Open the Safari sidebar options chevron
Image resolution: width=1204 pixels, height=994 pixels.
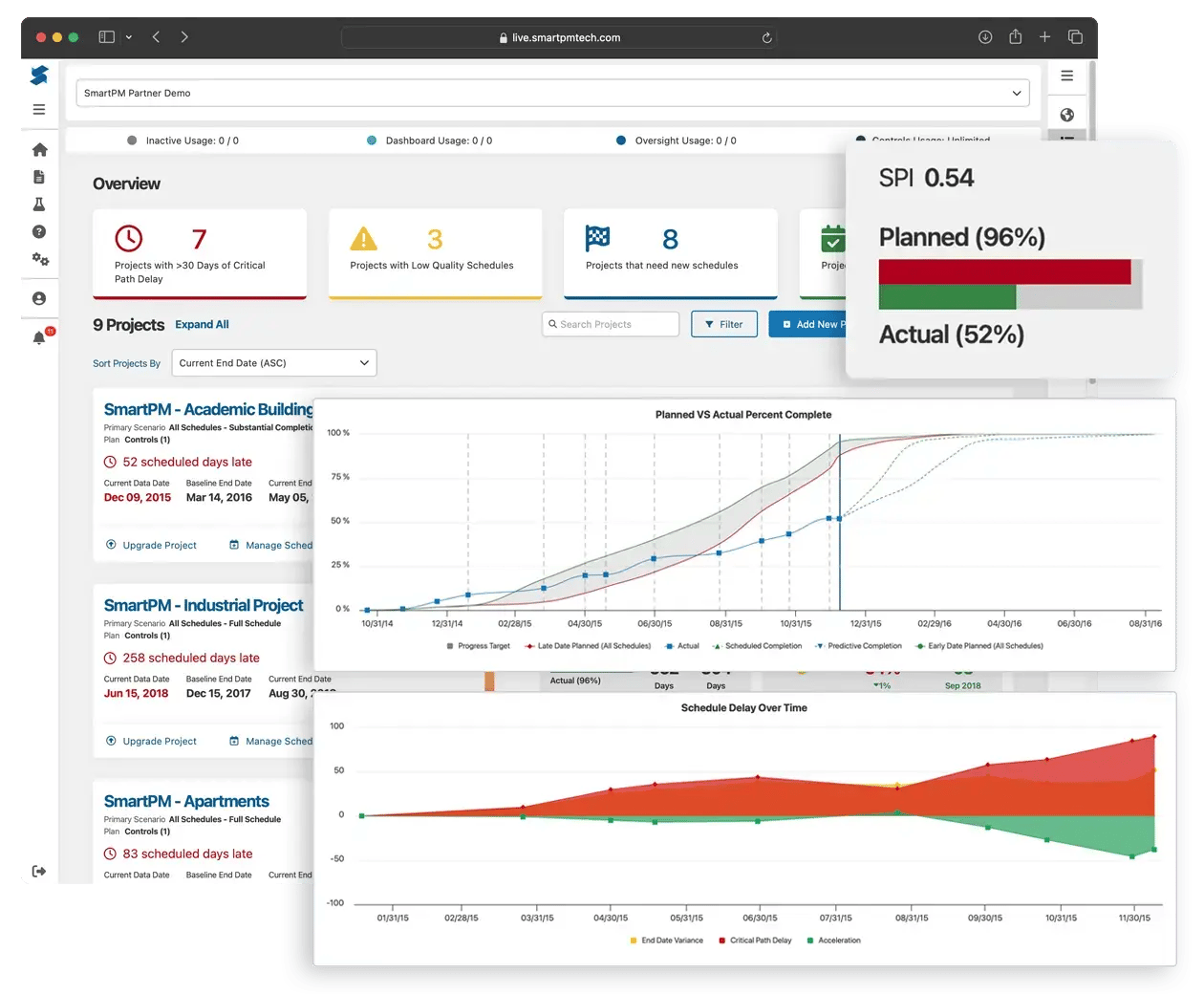point(129,37)
